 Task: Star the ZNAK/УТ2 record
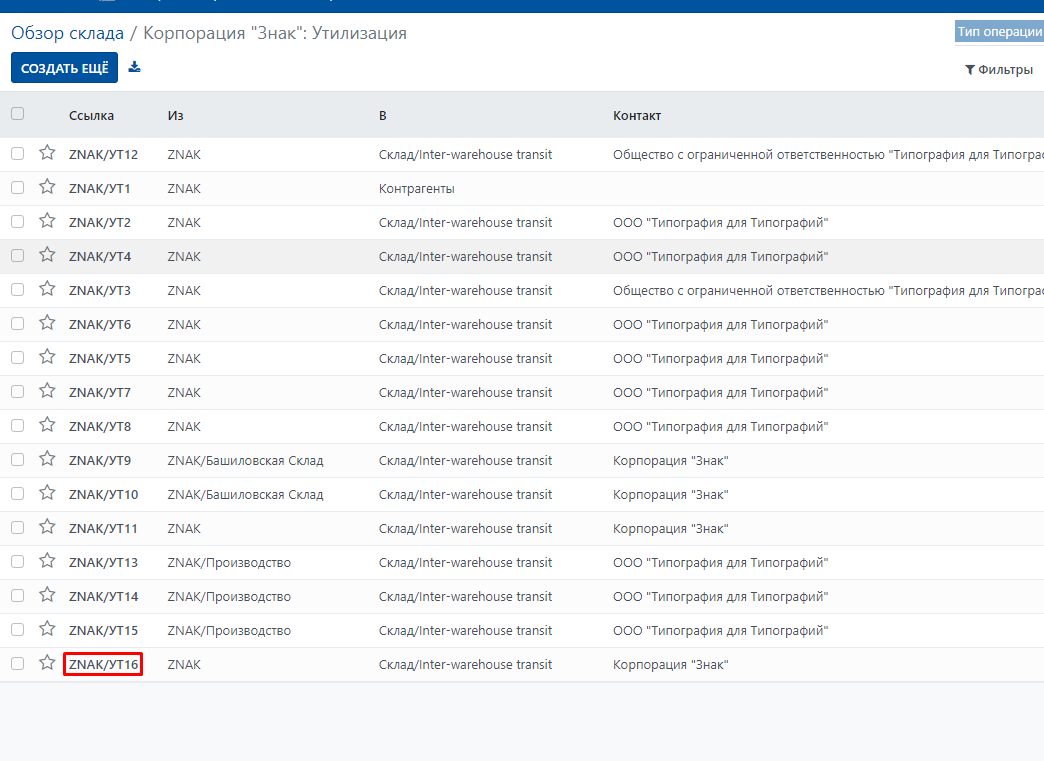click(47, 221)
